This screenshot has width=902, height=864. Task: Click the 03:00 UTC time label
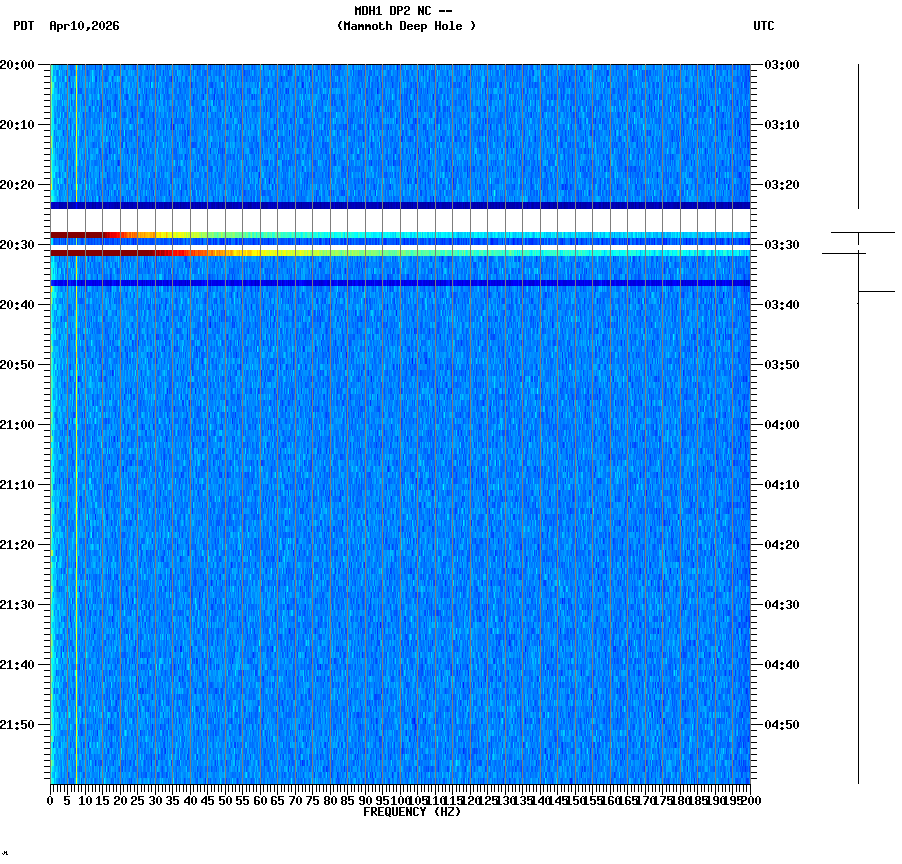click(779, 63)
